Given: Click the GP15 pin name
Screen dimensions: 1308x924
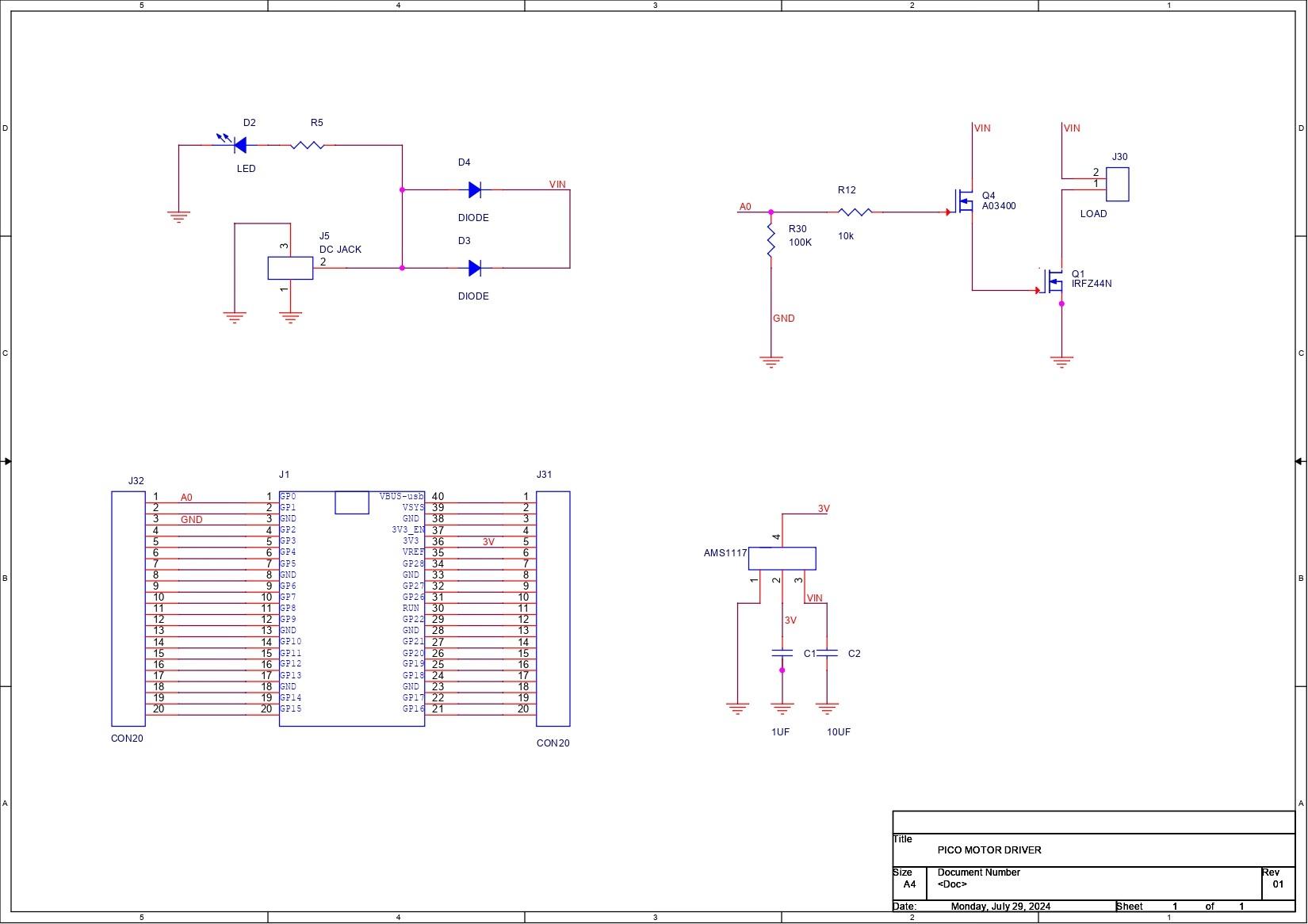Looking at the screenshot, I should [x=290, y=708].
